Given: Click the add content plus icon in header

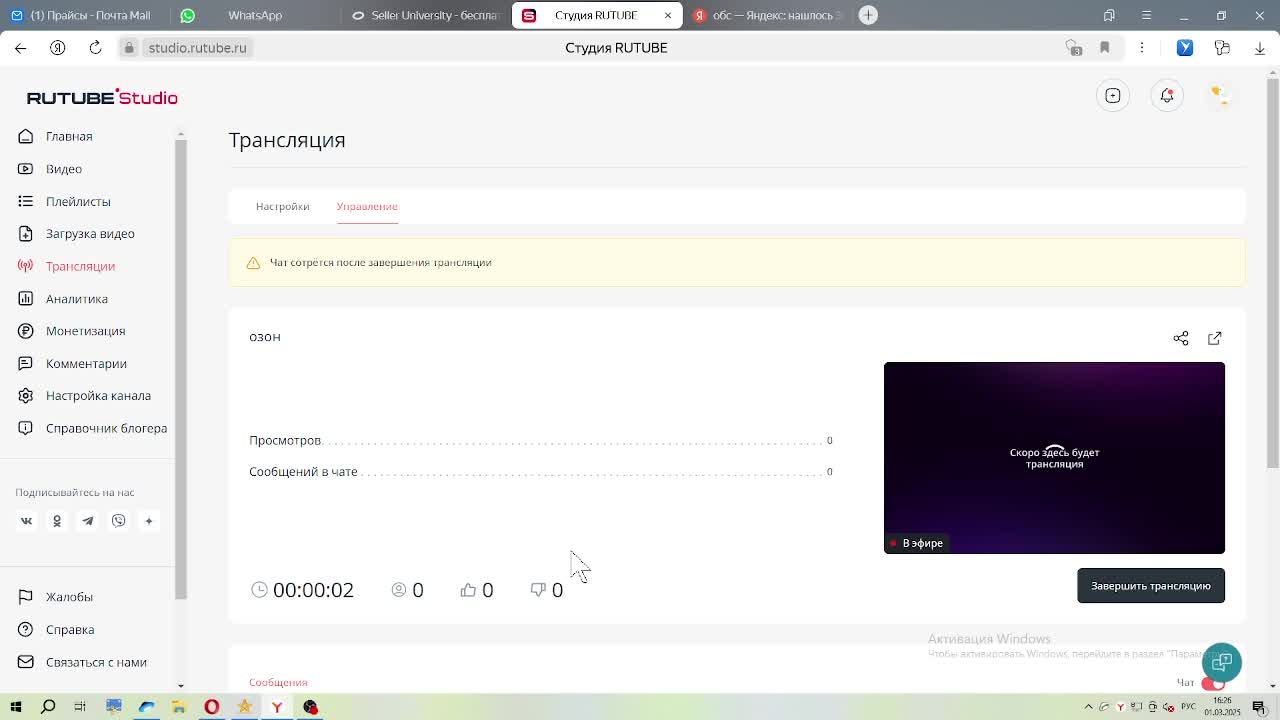Looking at the screenshot, I should click(1113, 95).
